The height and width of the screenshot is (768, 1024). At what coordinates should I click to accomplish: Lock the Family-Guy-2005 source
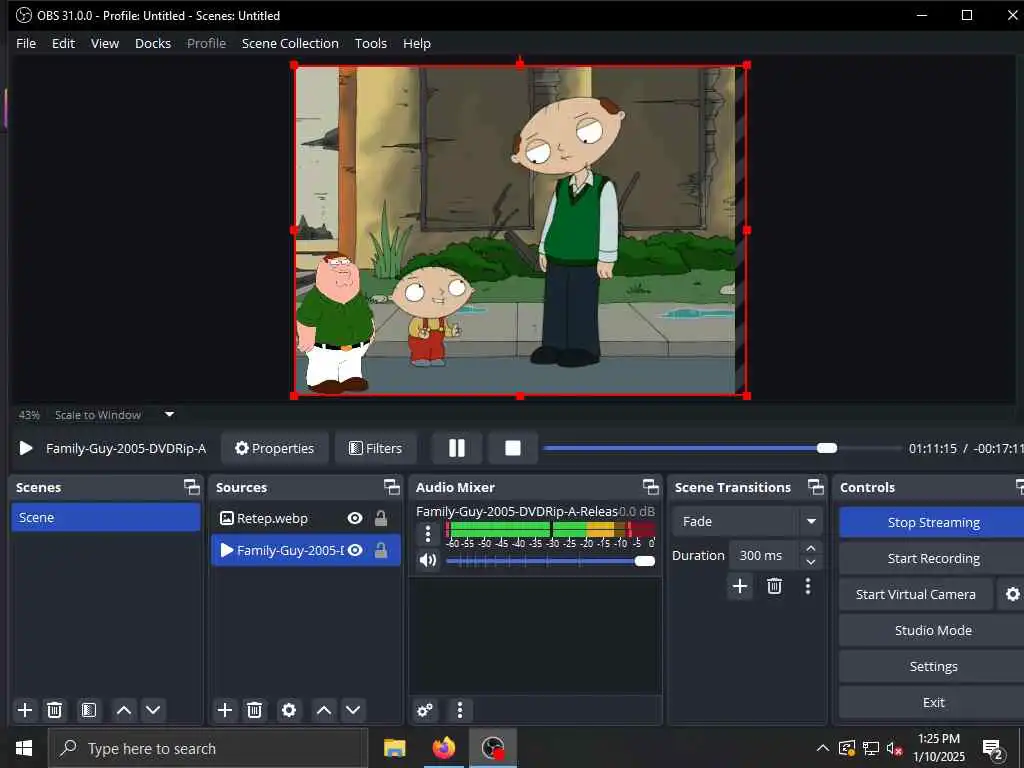pyautogui.click(x=381, y=550)
